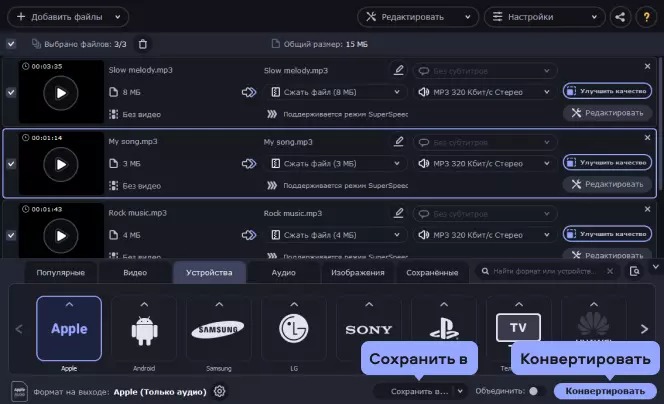Select the Huawei device preset
Image resolution: width=664 pixels, height=404 pixels.
[594, 329]
